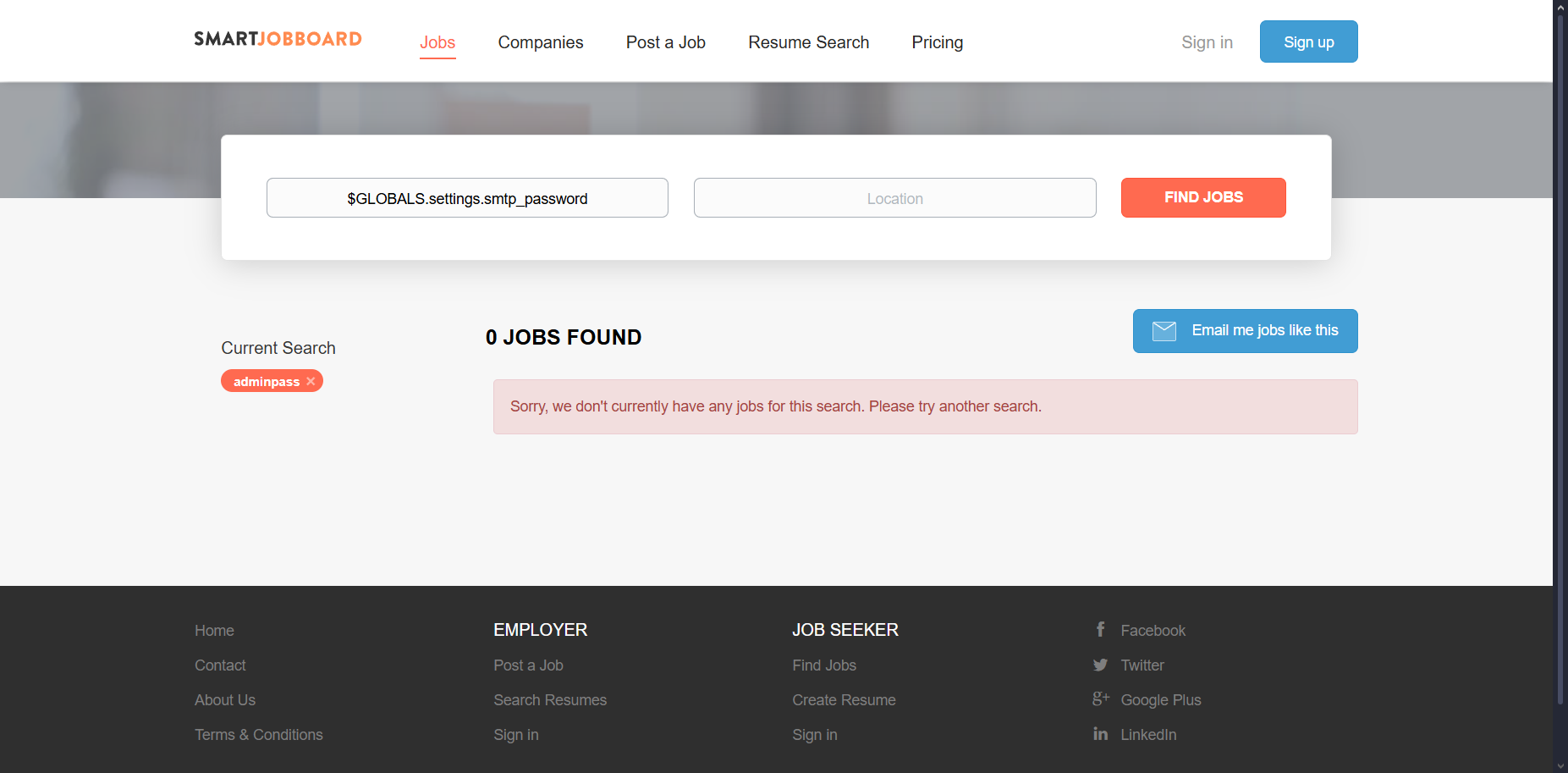The image size is (1568, 773).
Task: Open the Jobs tab
Action: coord(437,42)
